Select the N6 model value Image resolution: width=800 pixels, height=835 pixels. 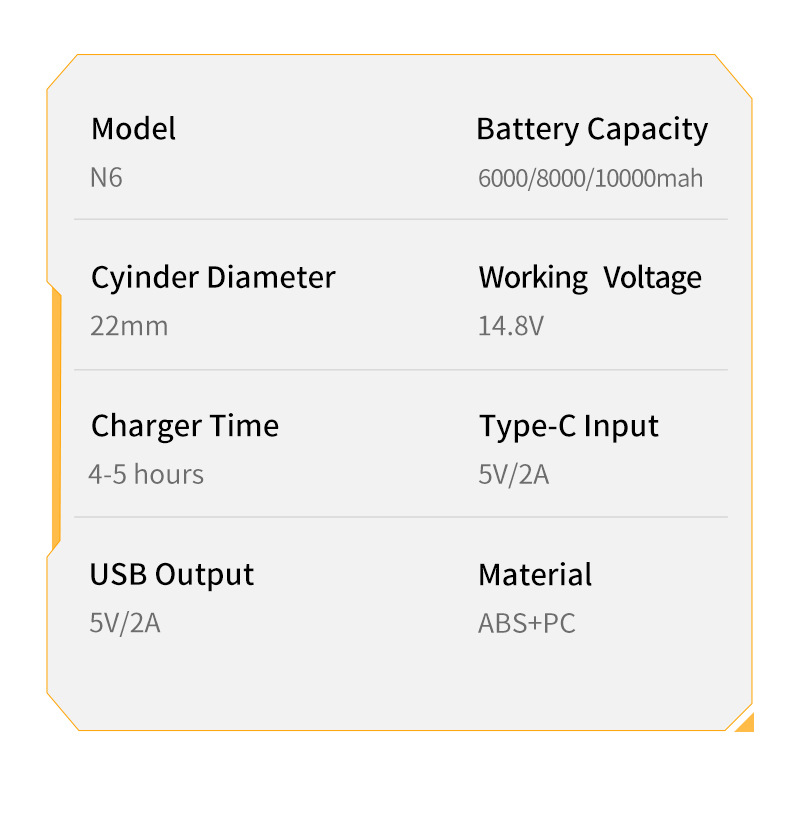click(106, 178)
